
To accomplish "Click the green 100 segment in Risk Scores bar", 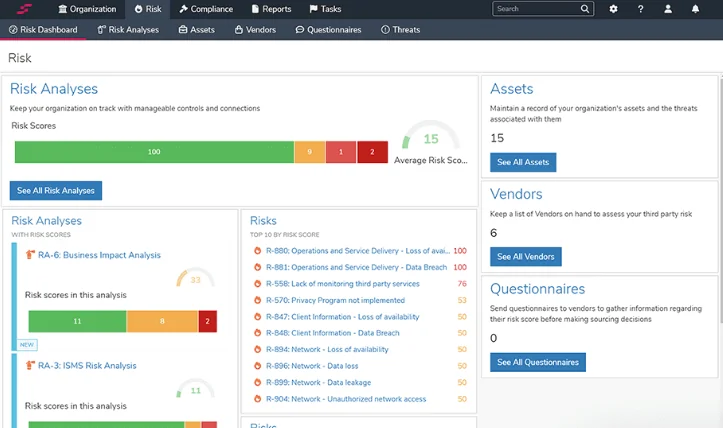I will click(x=154, y=152).
